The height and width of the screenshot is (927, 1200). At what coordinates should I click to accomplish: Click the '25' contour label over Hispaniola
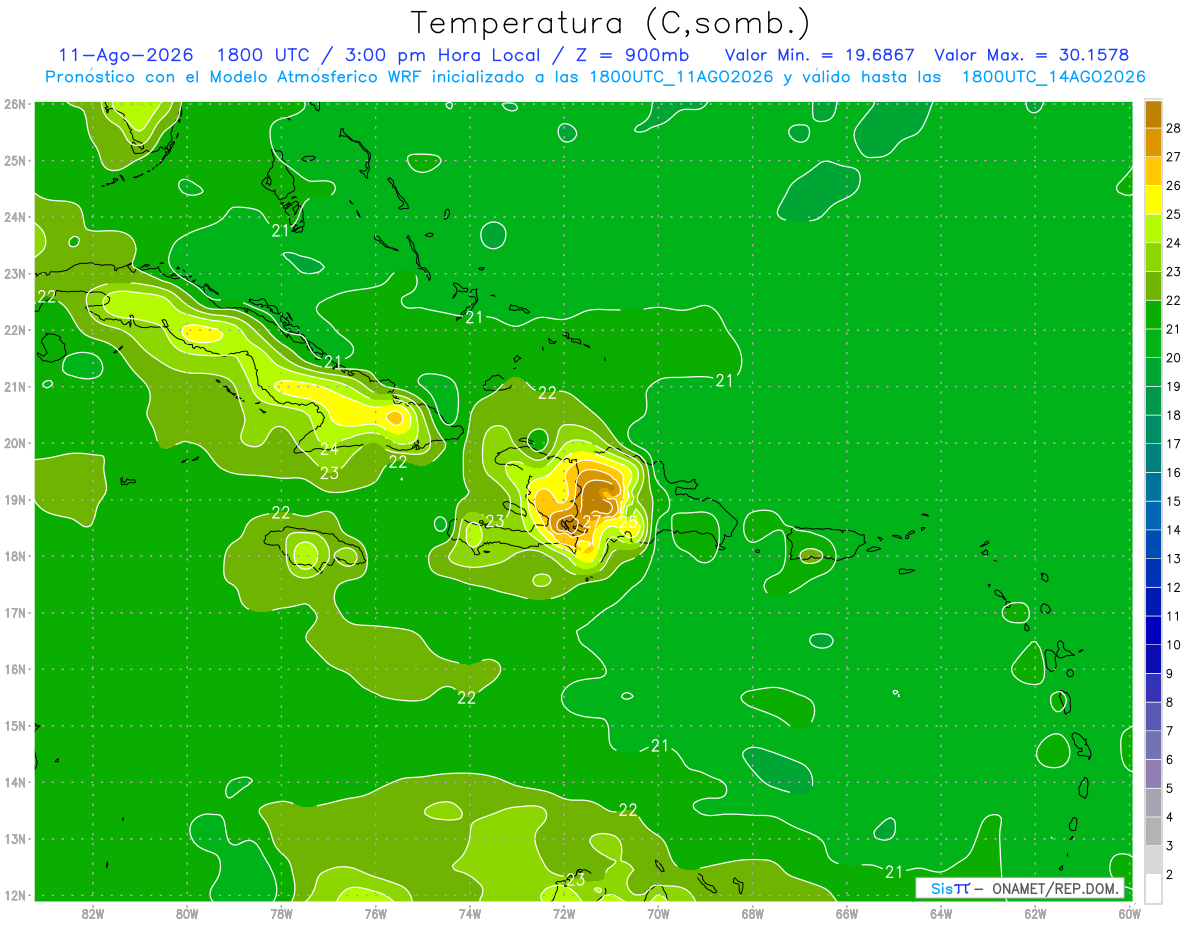tap(628, 521)
